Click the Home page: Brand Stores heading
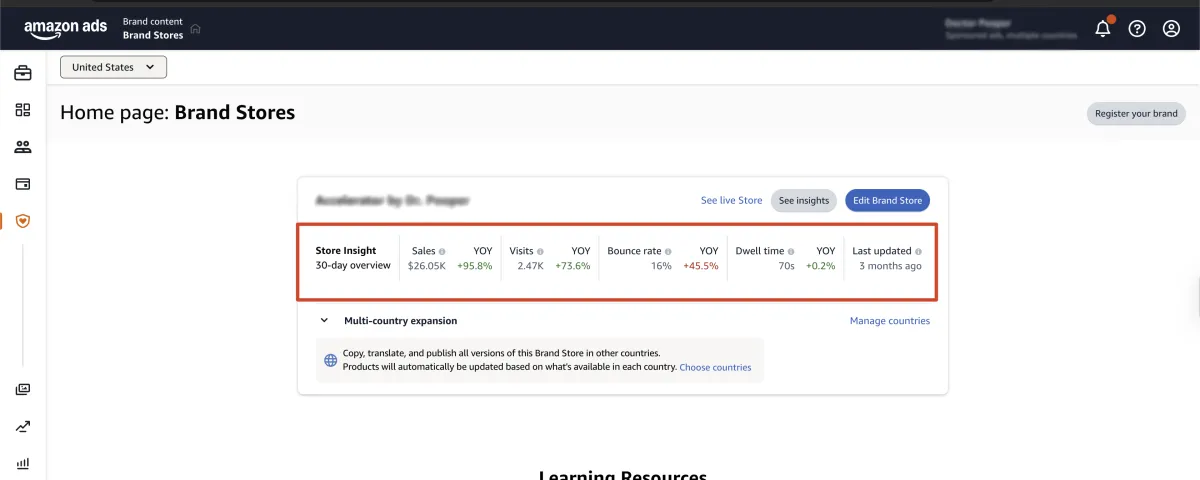1200x480 pixels. tap(177, 112)
